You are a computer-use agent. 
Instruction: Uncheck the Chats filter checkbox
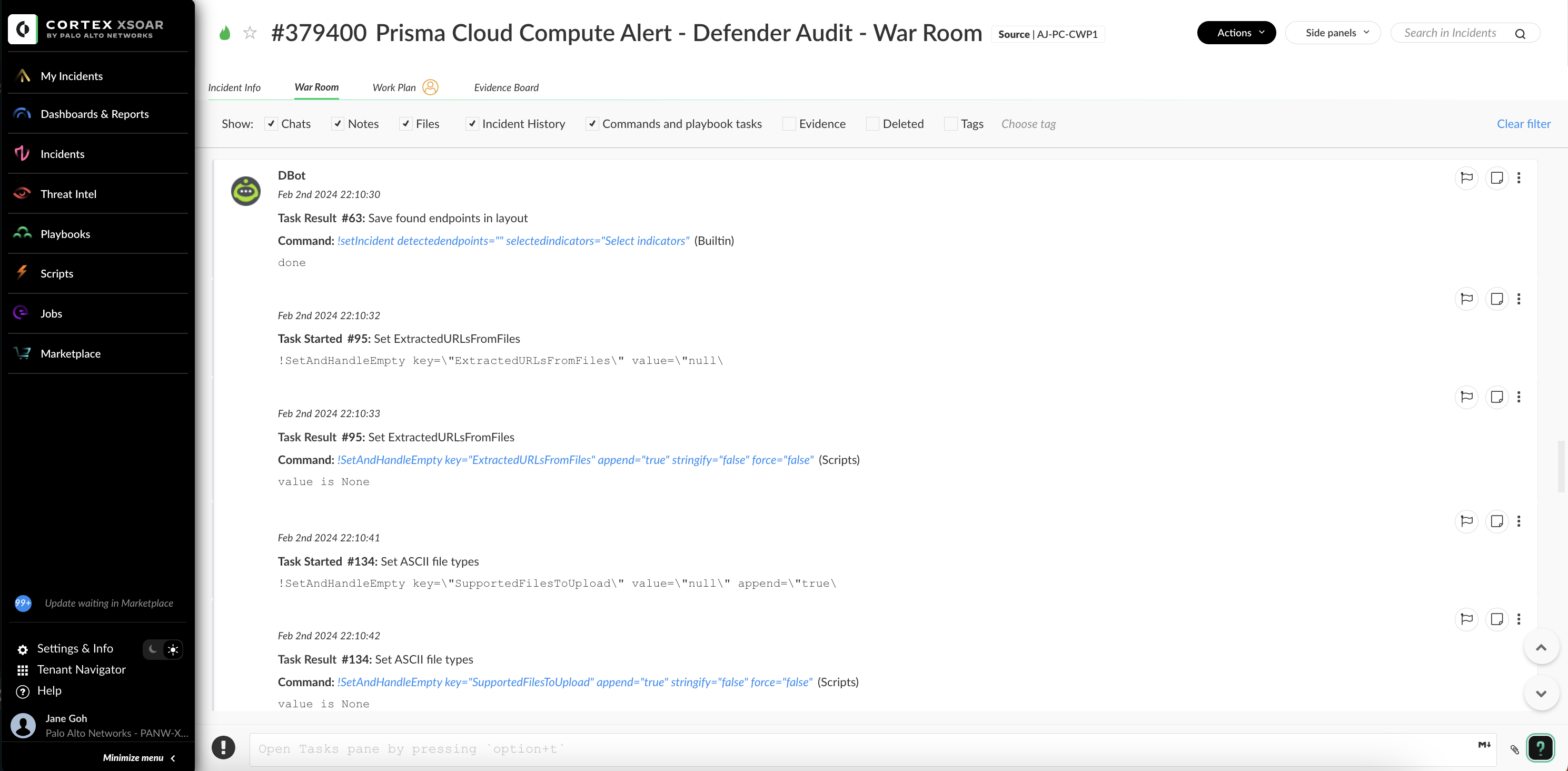(x=272, y=124)
